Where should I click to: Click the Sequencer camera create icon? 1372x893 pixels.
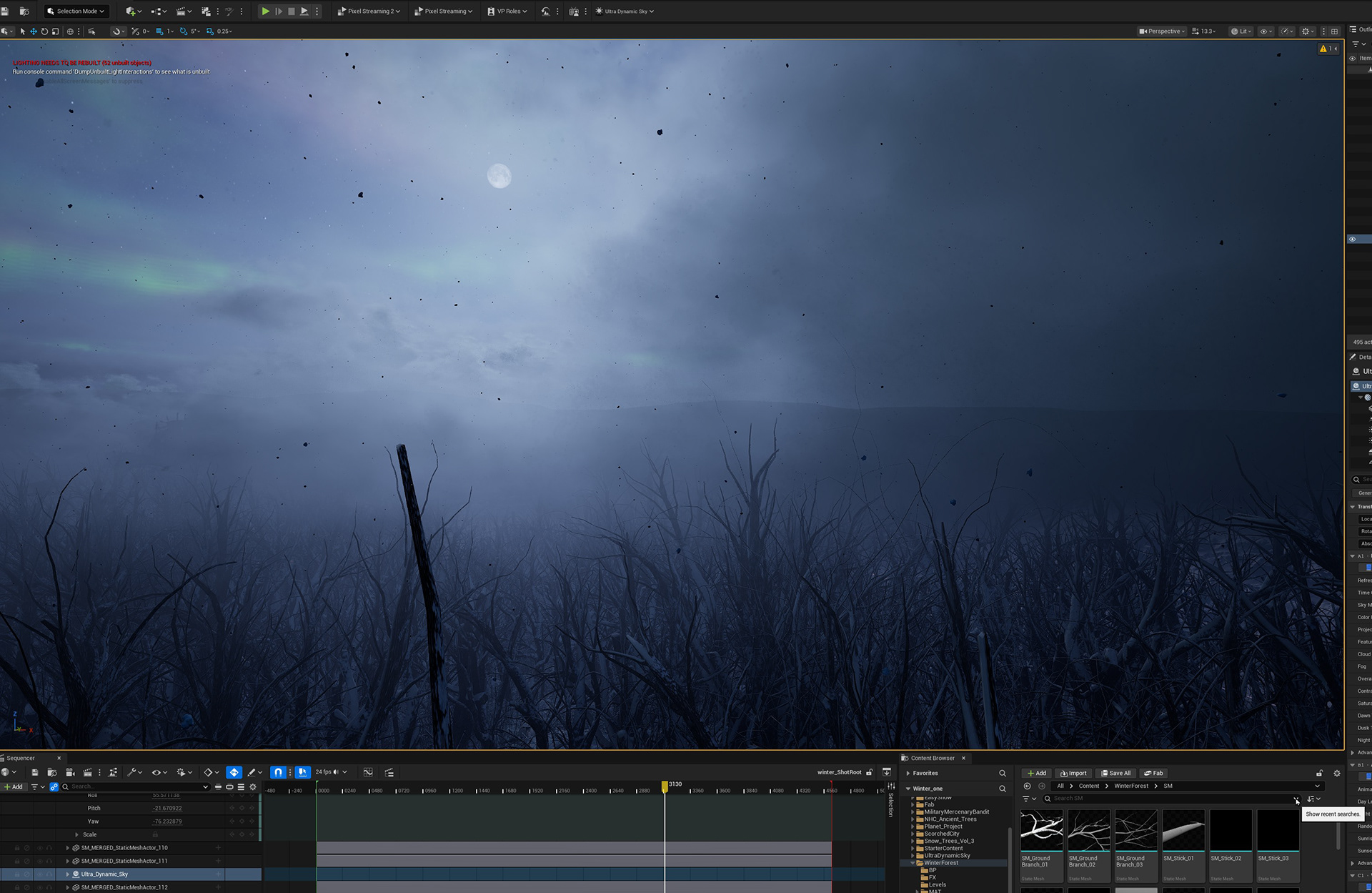coord(69,772)
